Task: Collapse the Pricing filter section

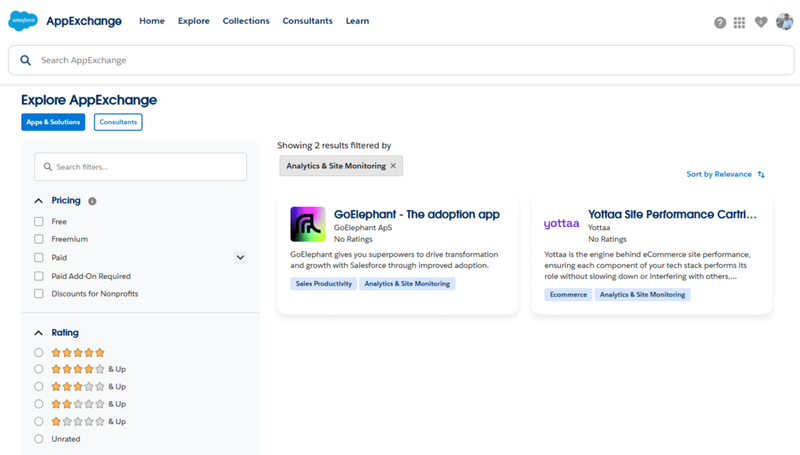Action: pyautogui.click(x=39, y=201)
